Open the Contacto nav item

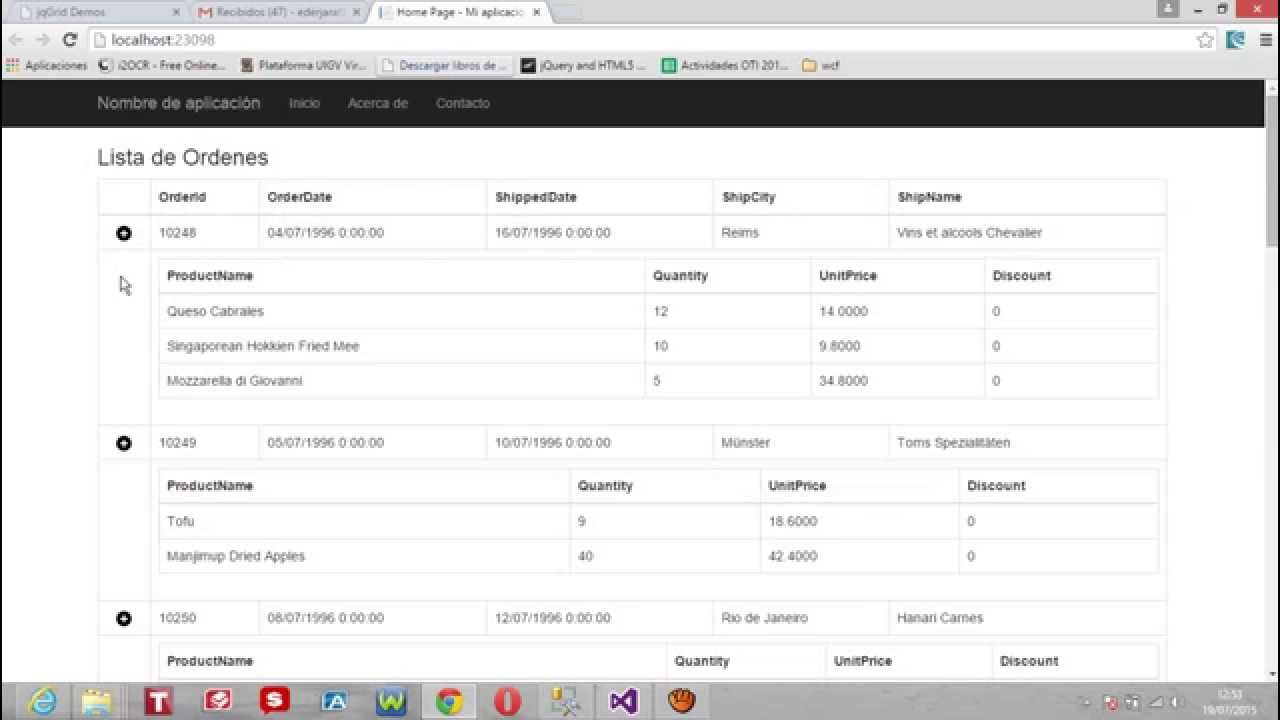coord(462,103)
